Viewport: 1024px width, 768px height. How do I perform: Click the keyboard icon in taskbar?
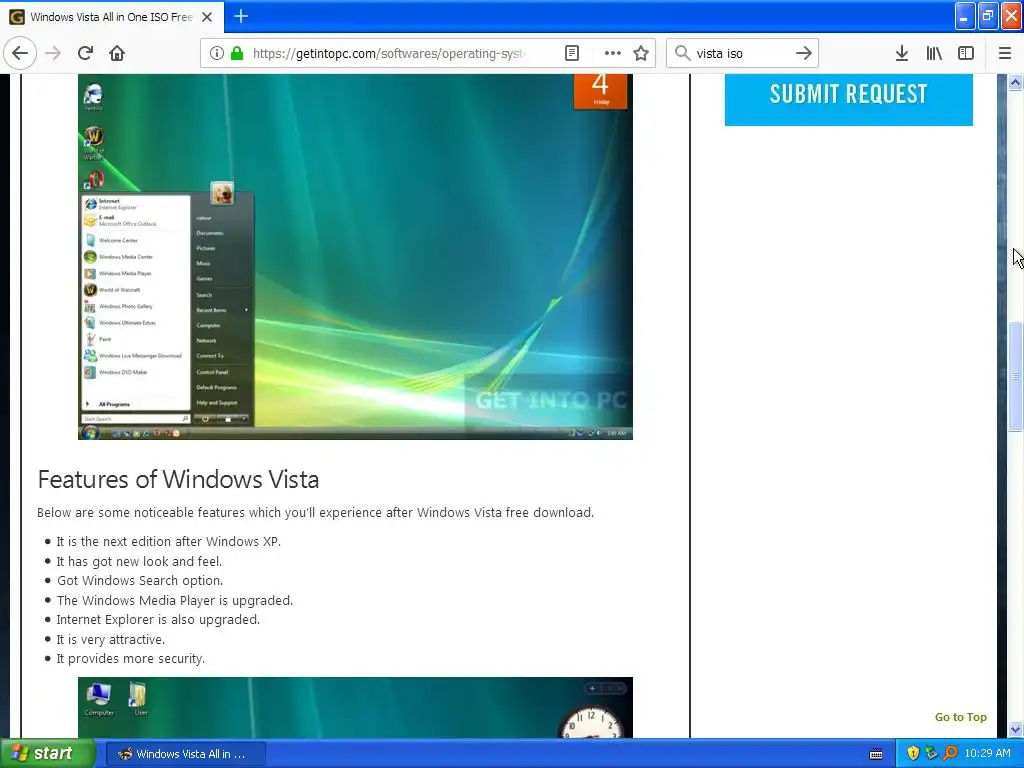click(876, 754)
